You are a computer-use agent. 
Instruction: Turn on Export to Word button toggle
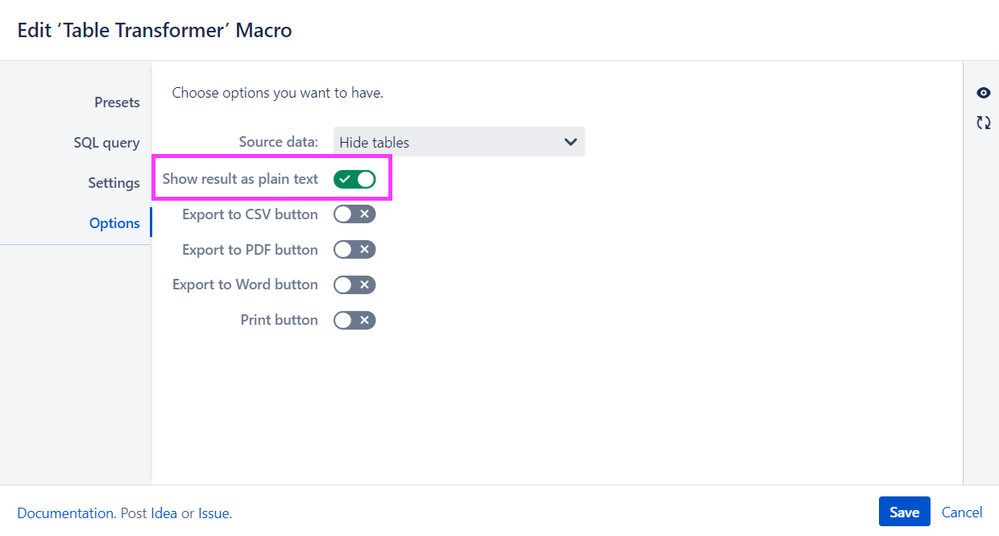pos(355,285)
